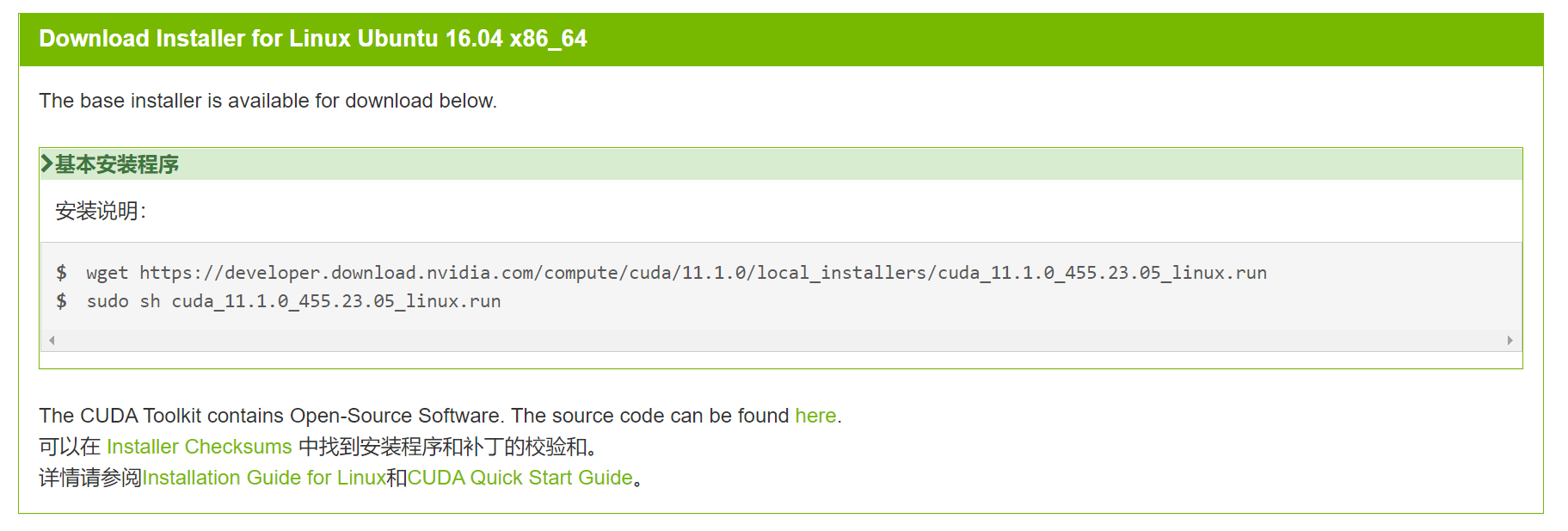Open the CUDA Quick Start Guide link
The image size is (1568, 531).
[x=520, y=478]
